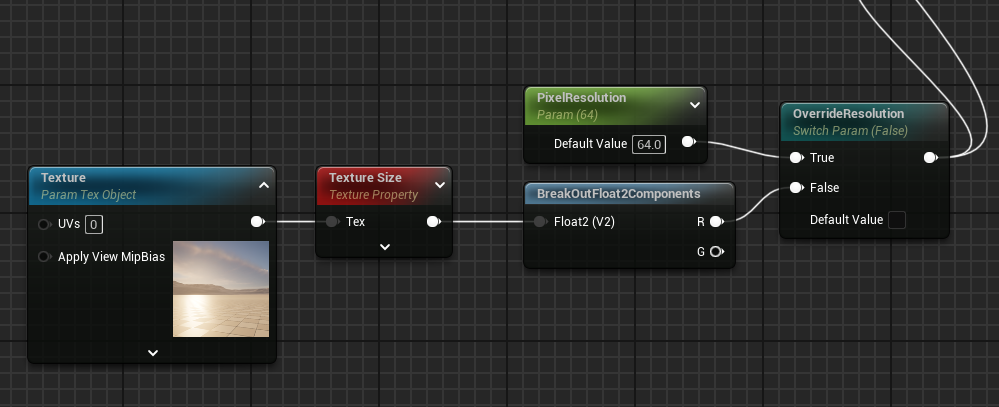Click the OverrideResolution output pin
Screen dimensions: 999x407
click(931, 157)
